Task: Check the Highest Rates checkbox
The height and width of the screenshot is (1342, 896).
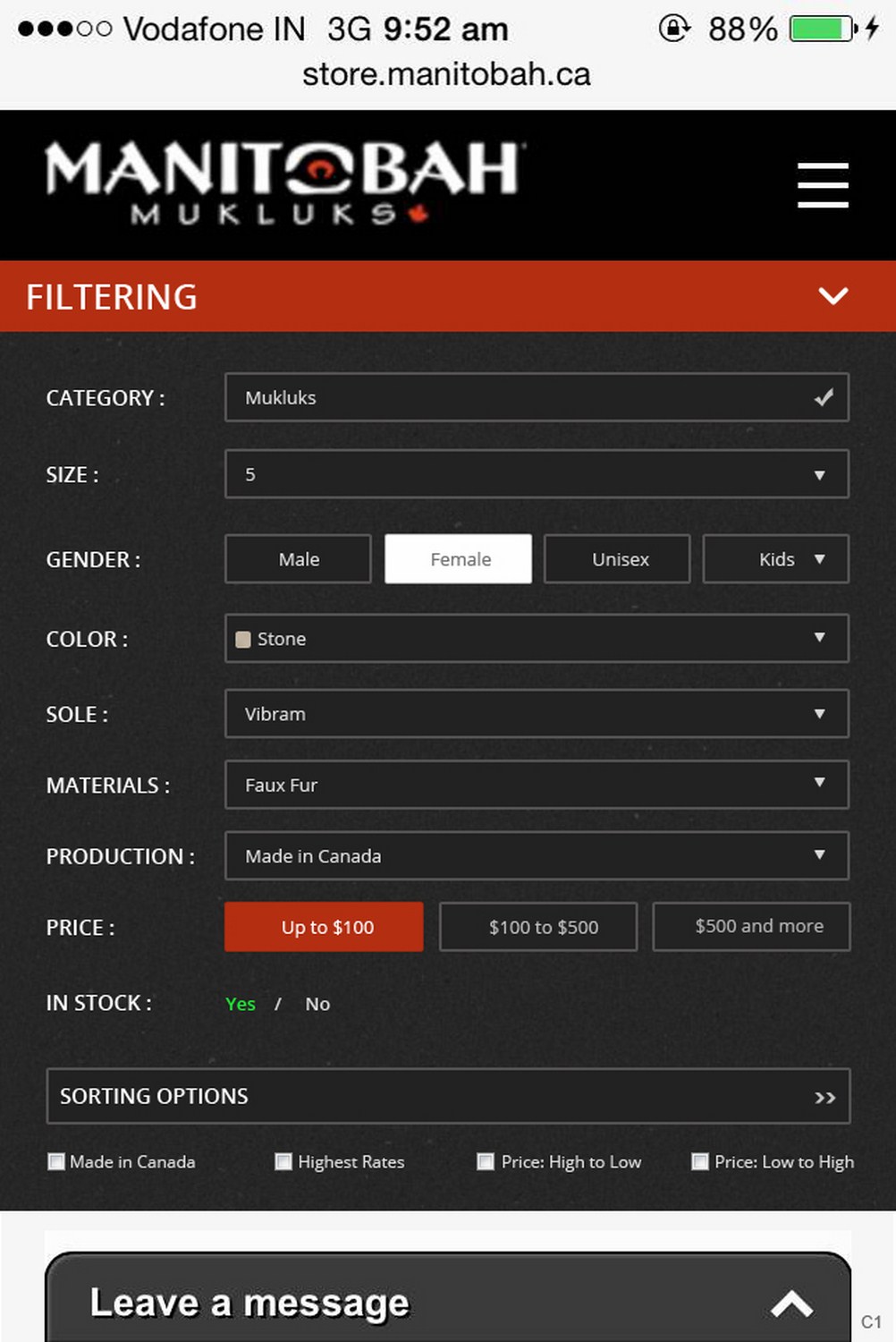Action: [283, 1162]
